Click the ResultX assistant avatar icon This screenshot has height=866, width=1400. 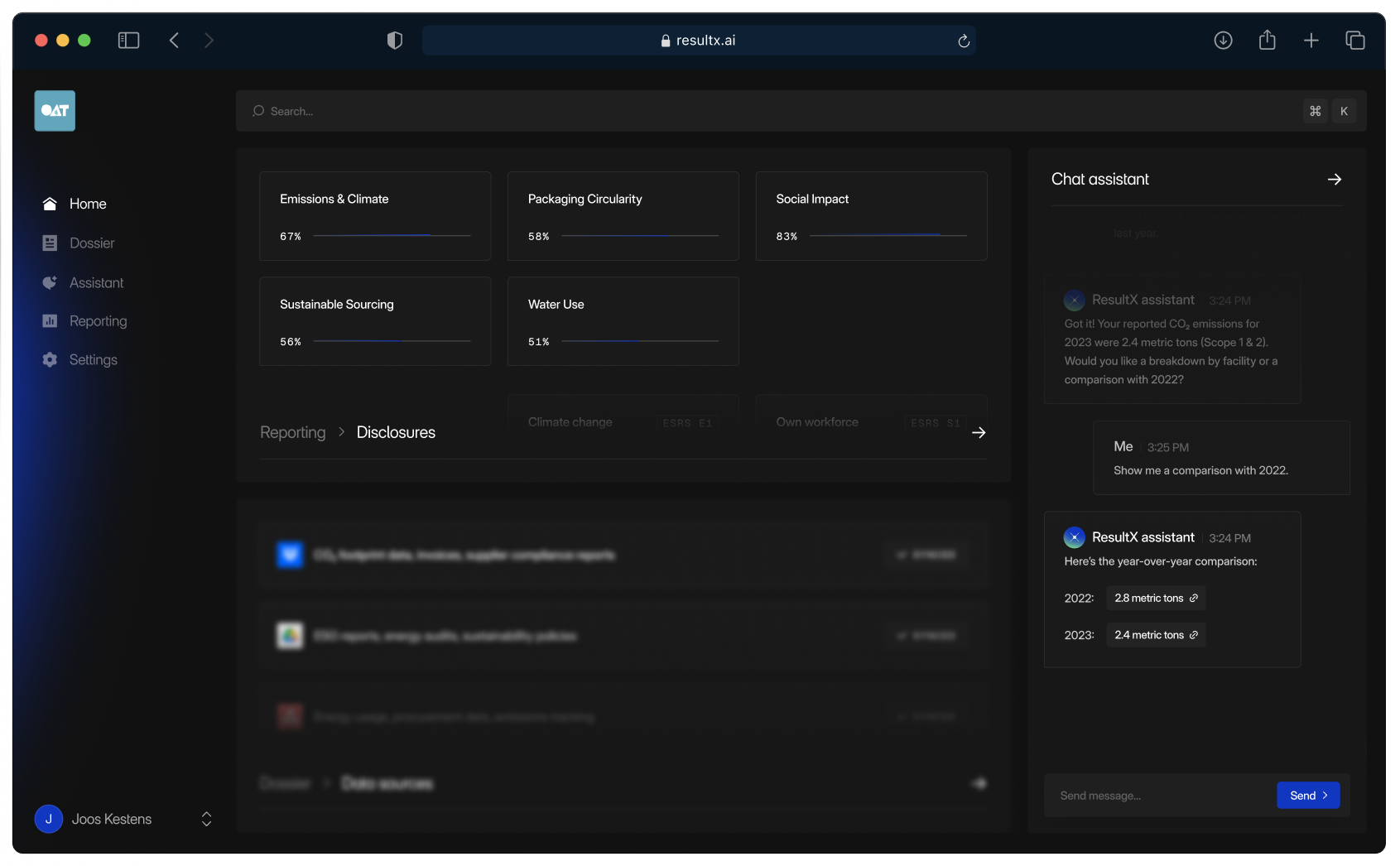click(x=1074, y=536)
